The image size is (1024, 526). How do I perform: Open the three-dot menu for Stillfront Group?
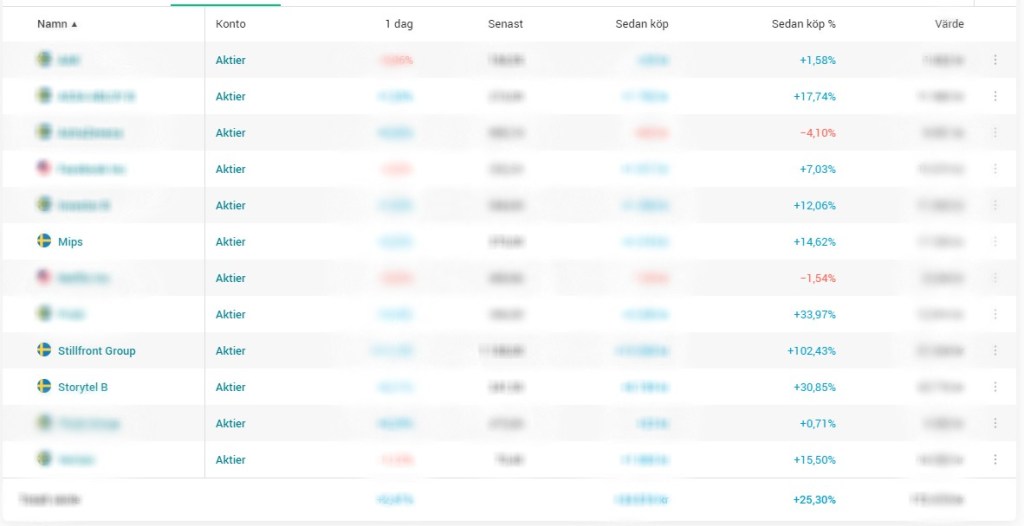click(995, 350)
